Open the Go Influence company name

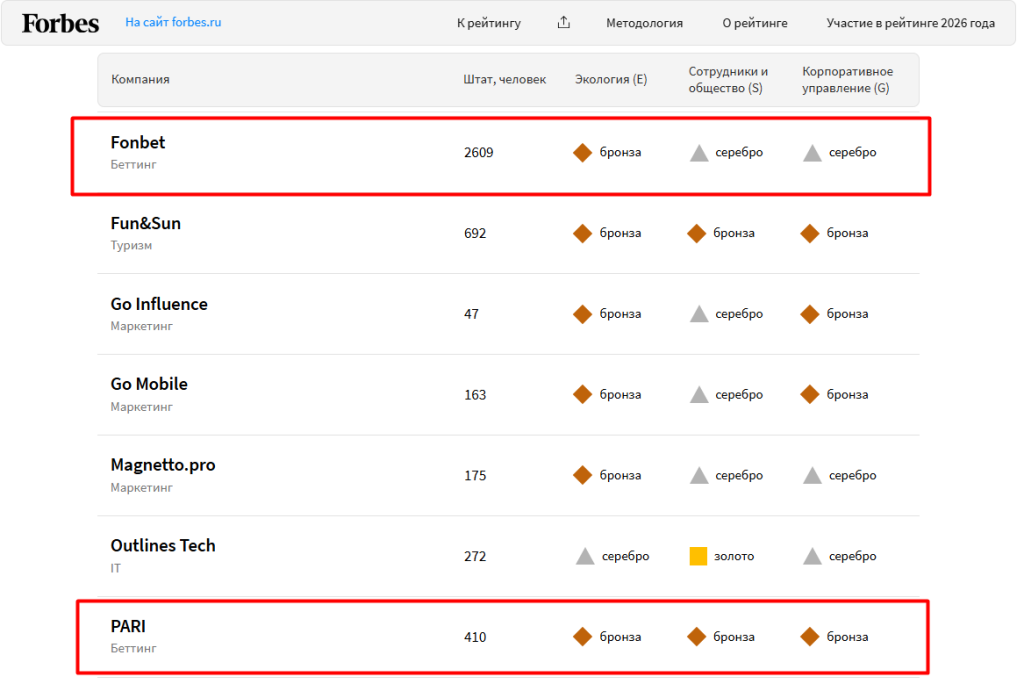coord(159,304)
